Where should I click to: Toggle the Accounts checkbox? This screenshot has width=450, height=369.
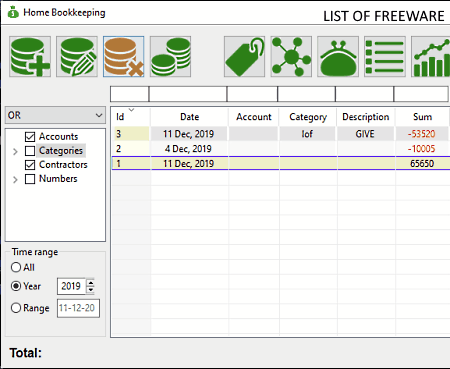pyautogui.click(x=30, y=137)
